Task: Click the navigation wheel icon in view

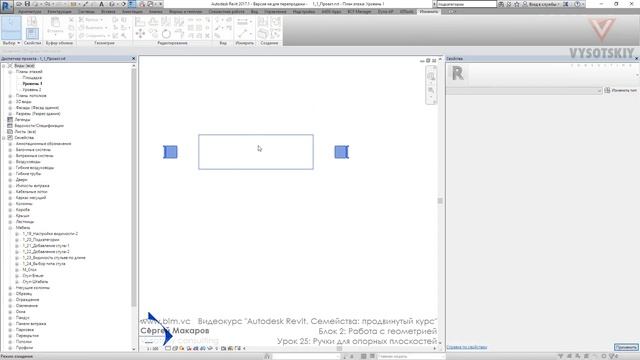Action: point(431,76)
